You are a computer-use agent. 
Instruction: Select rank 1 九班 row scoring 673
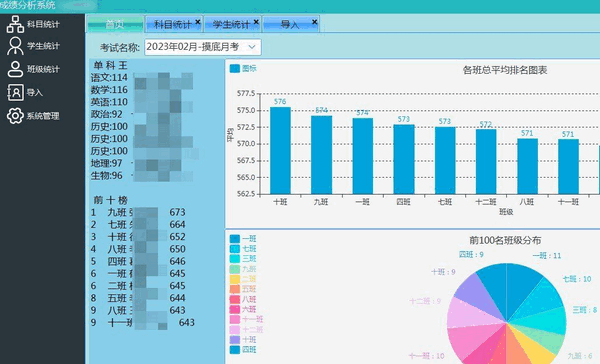tap(138, 212)
